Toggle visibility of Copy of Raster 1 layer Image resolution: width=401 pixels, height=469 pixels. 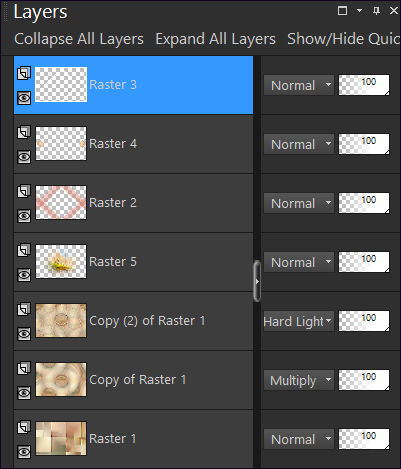tap(24, 393)
